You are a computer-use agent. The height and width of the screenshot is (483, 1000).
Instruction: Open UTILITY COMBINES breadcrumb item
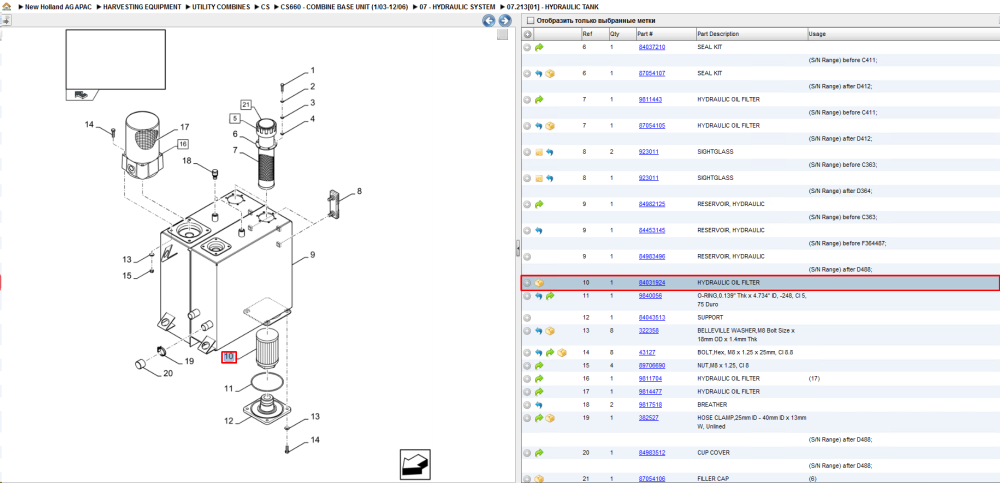click(x=221, y=6)
